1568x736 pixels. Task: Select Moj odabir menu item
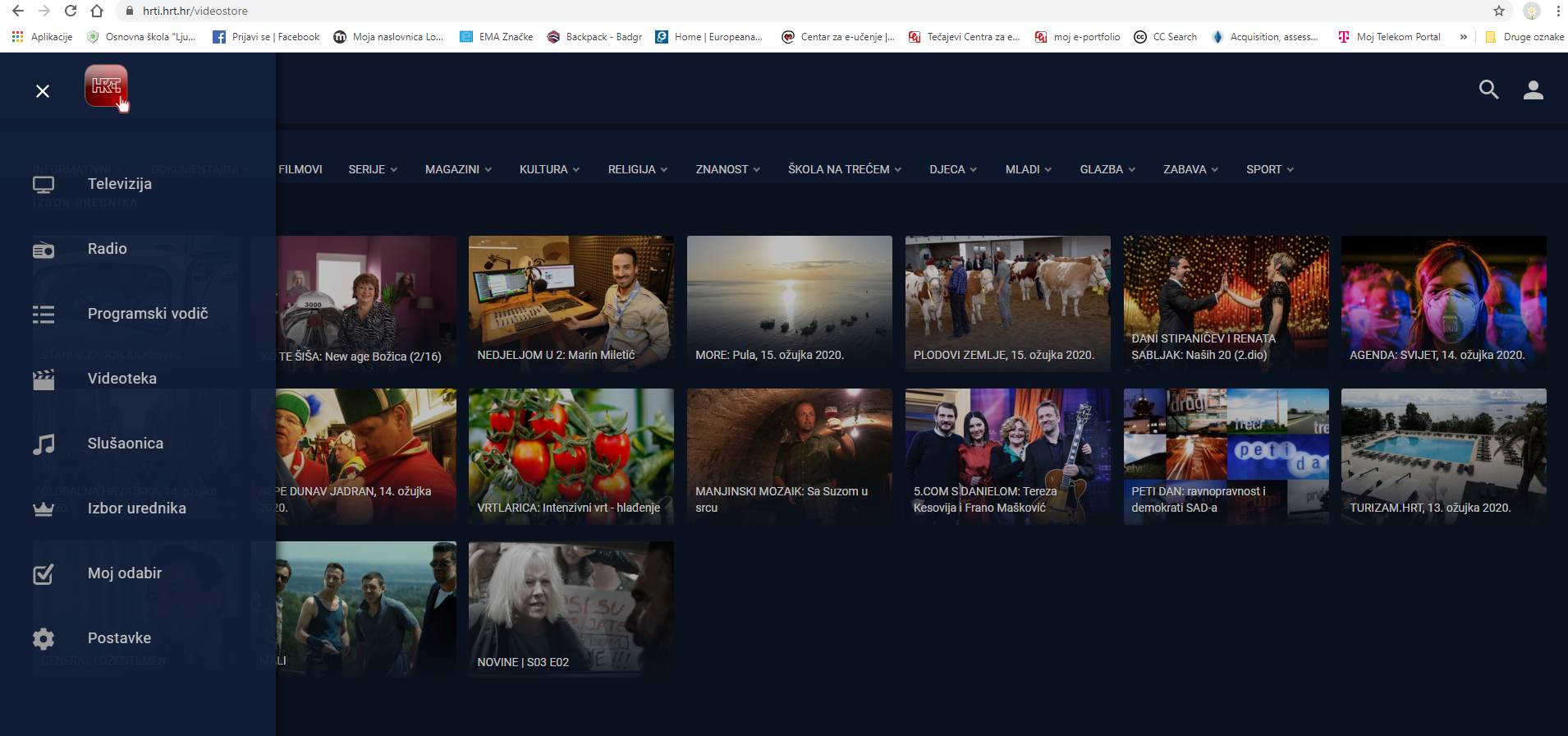pos(125,573)
